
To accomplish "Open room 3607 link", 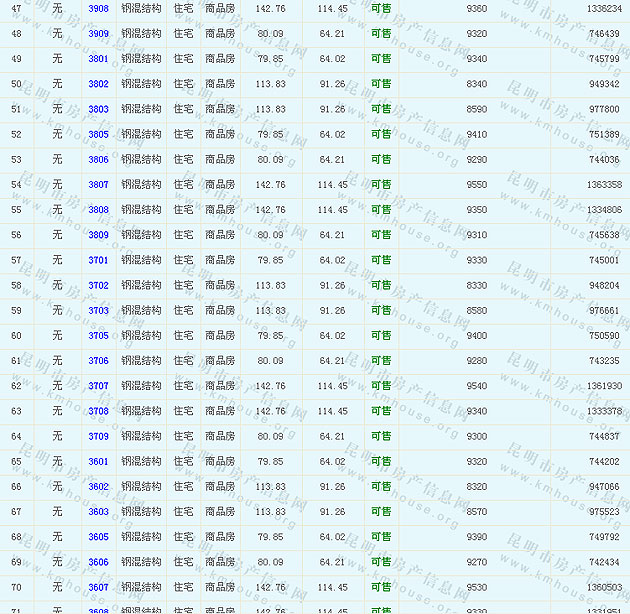I will tap(98, 587).
